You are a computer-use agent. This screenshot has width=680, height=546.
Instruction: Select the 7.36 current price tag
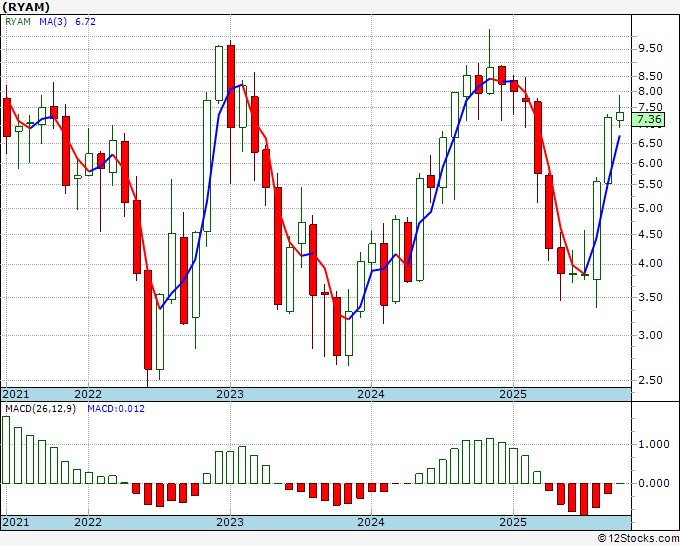[648, 119]
